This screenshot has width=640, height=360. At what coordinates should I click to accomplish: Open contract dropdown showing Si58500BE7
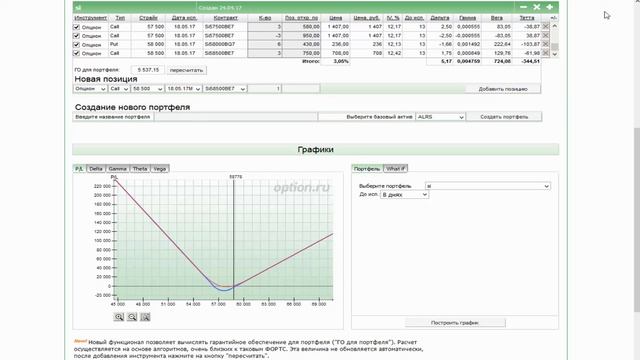pyautogui.click(x=225, y=89)
